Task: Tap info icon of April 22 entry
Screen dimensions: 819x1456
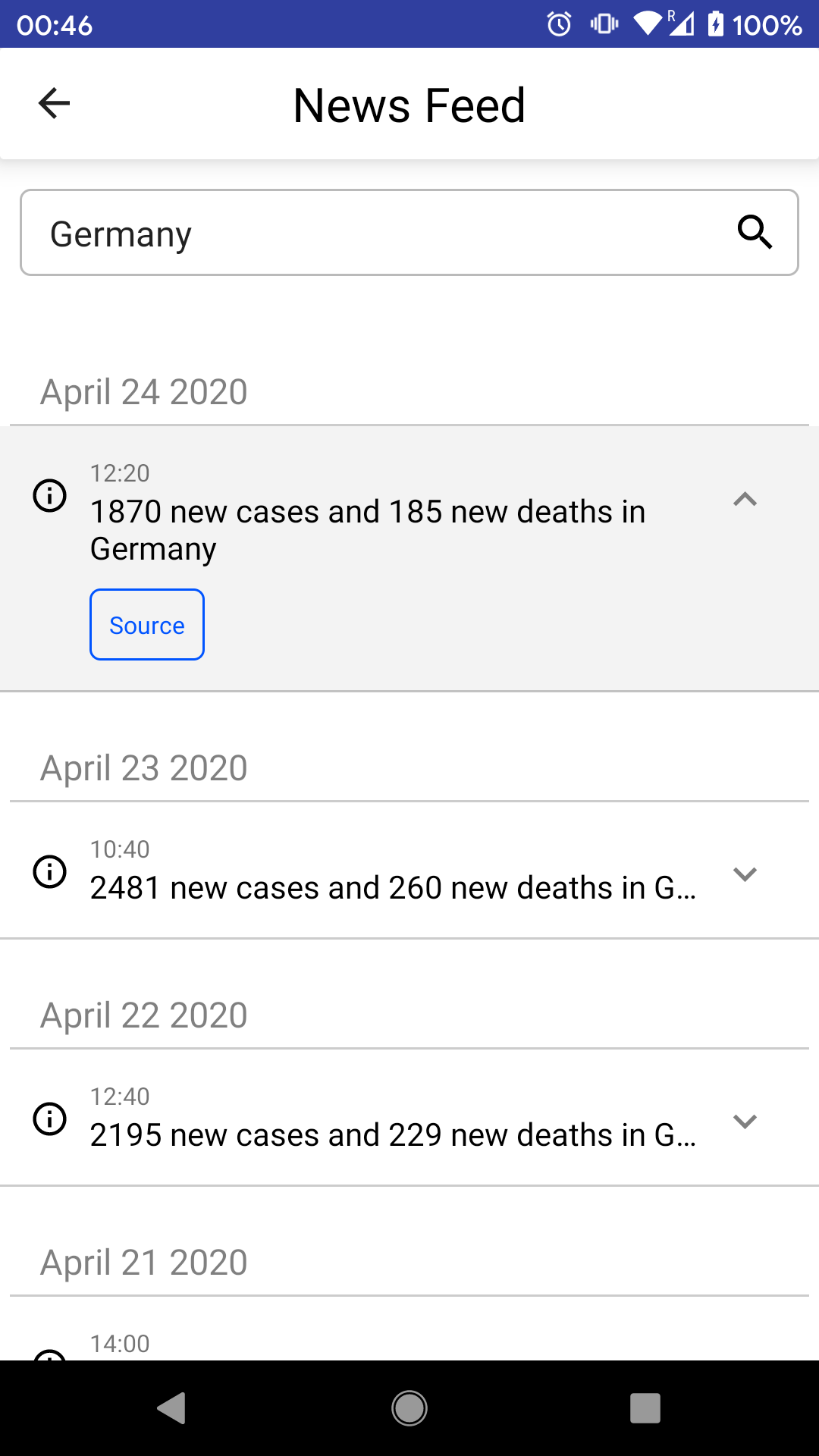Action: pos(50,1119)
